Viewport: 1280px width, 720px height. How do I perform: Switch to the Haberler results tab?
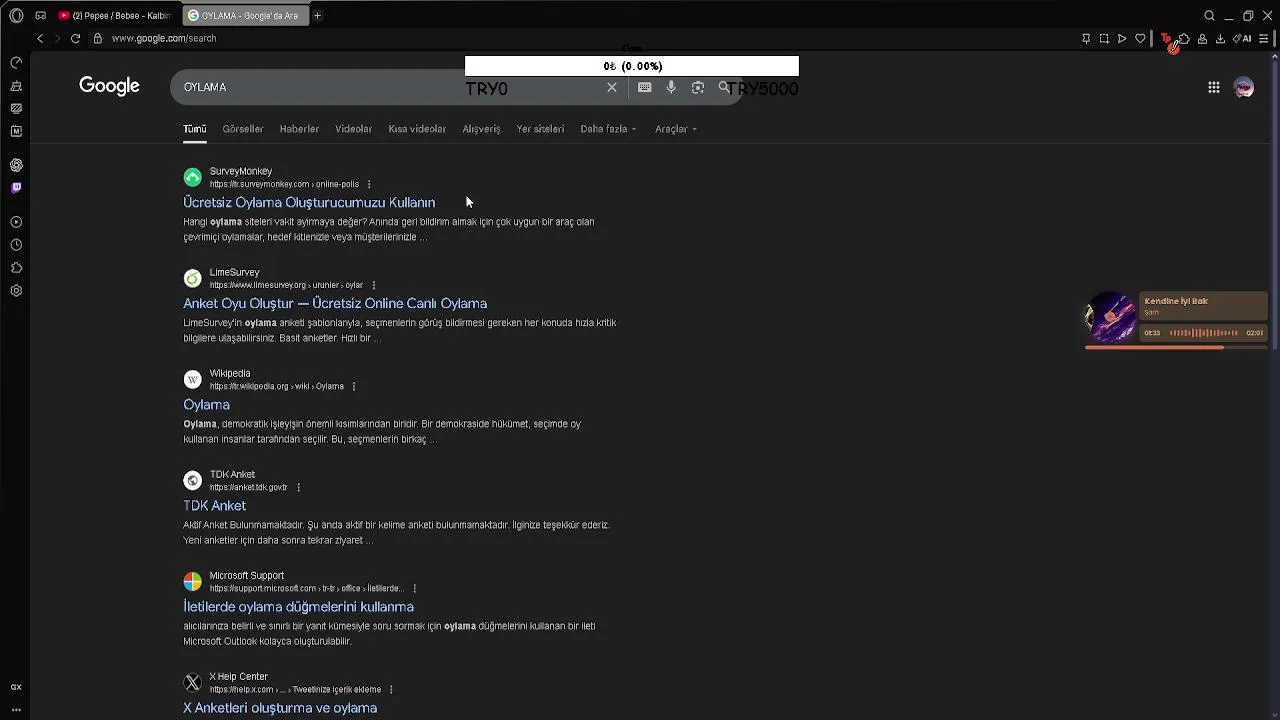pyautogui.click(x=299, y=129)
